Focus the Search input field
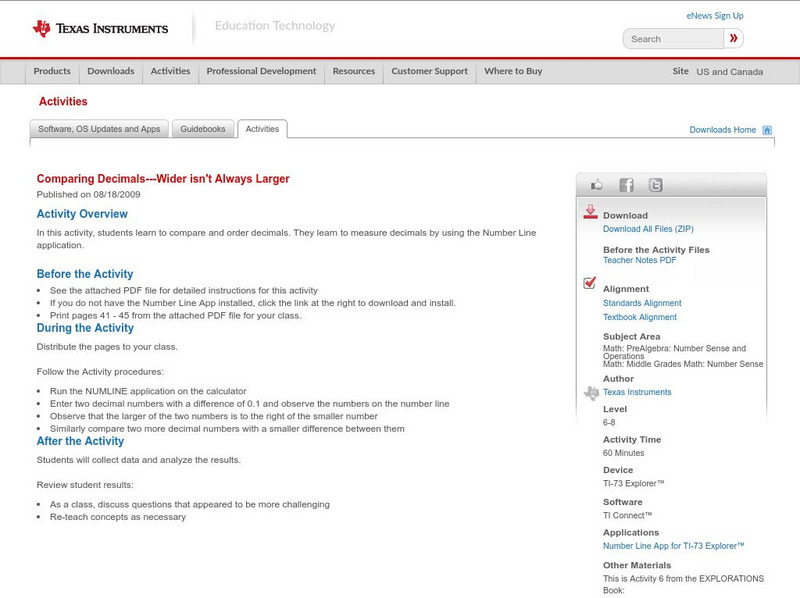Screen dimensions: 800x598 pyautogui.click(x=673, y=39)
